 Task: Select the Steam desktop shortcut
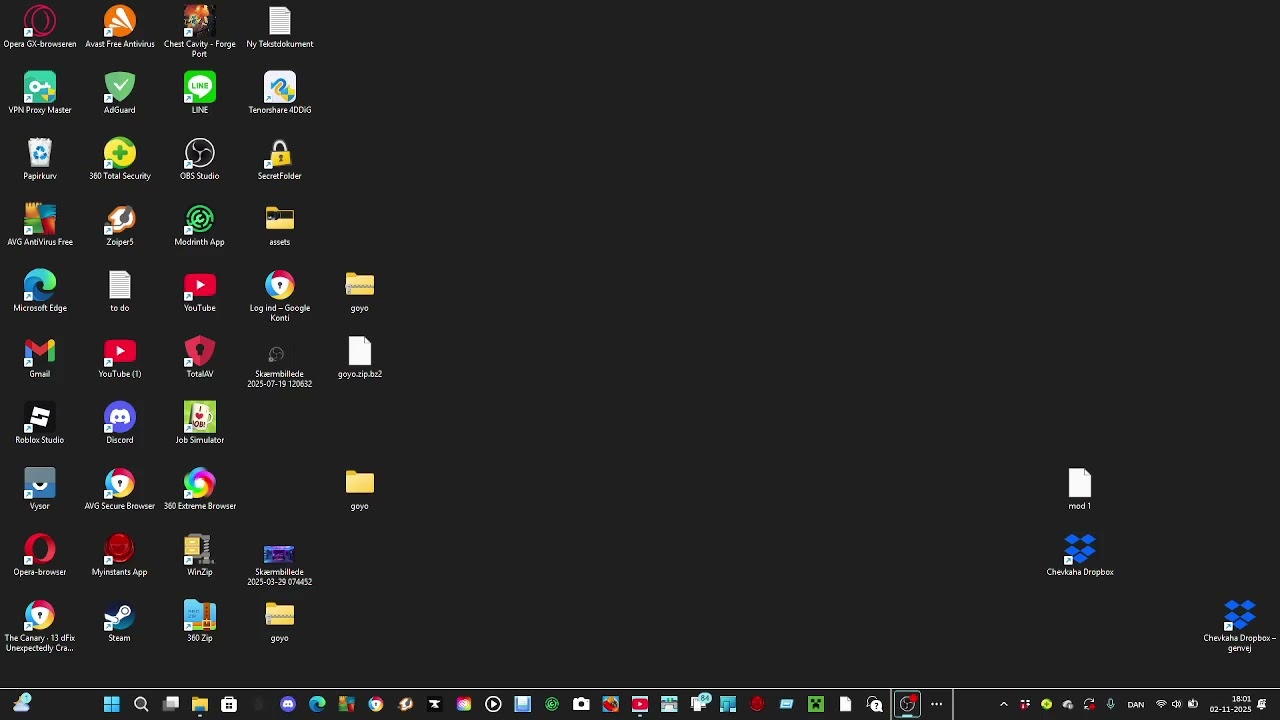point(120,621)
